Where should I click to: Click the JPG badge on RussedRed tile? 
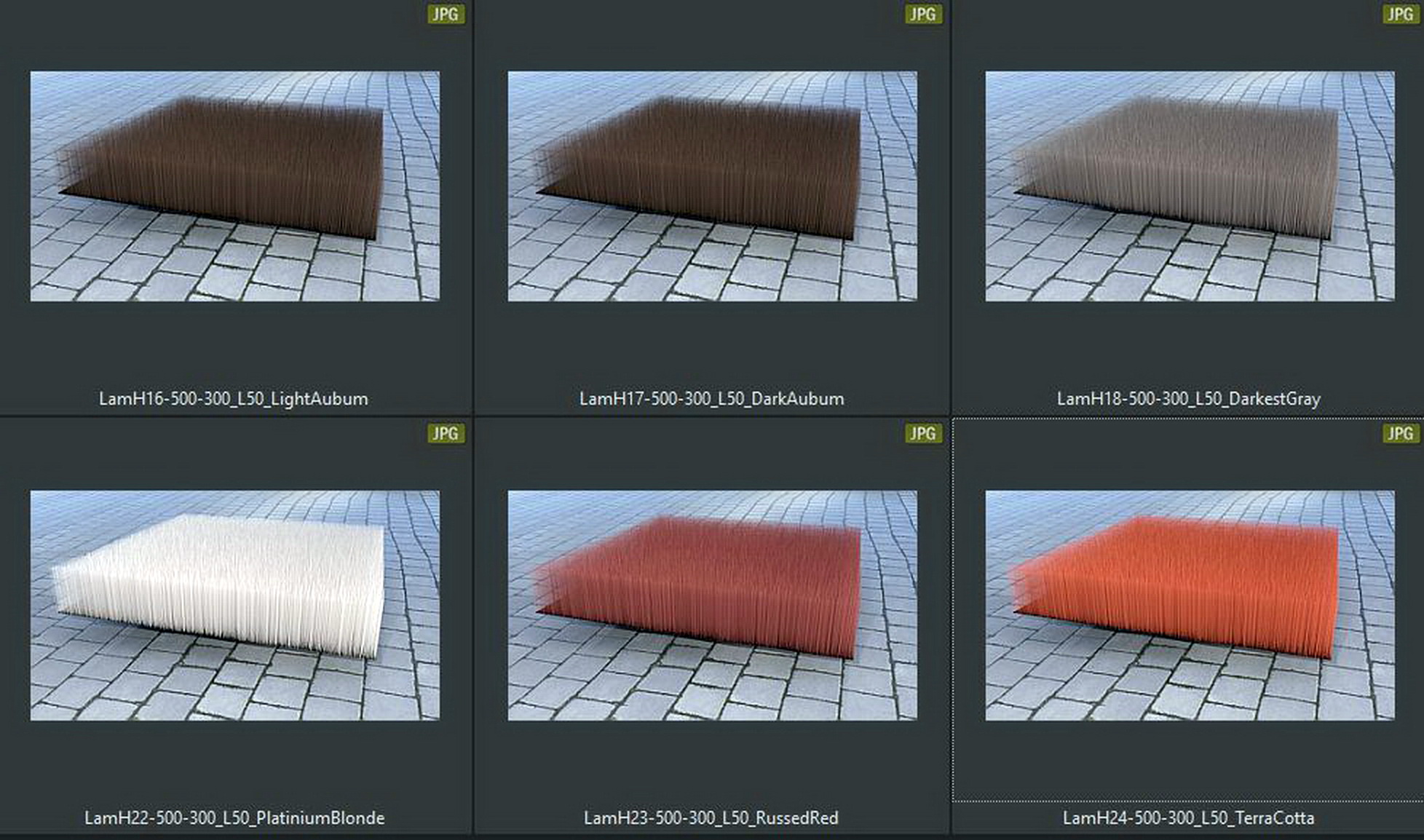pyautogui.click(x=922, y=434)
